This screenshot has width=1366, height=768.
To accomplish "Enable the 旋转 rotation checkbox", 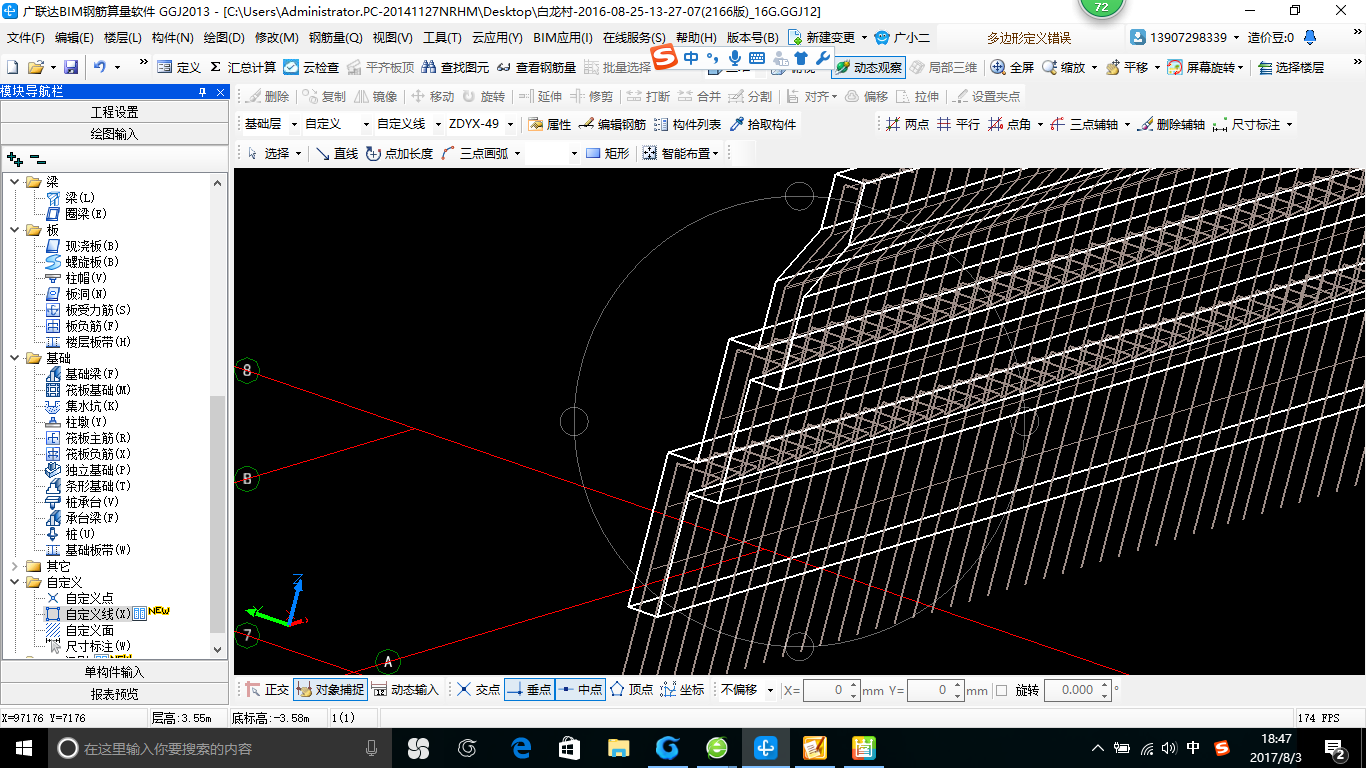I will pos(1002,690).
